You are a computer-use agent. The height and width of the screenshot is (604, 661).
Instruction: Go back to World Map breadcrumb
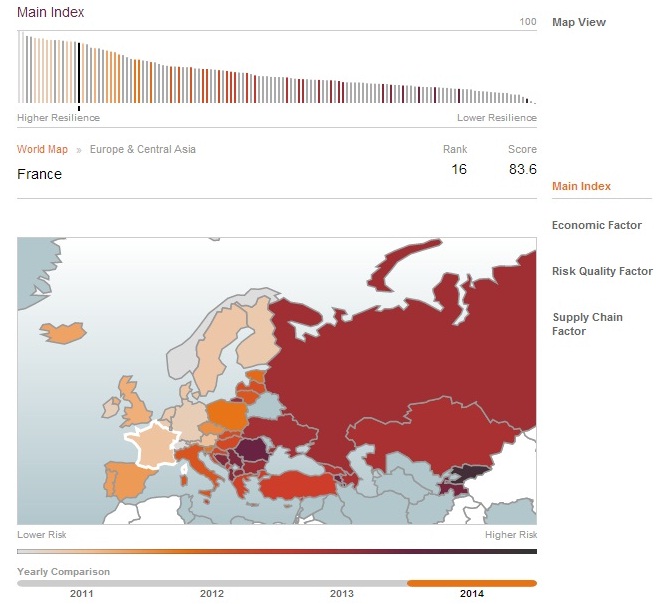[42, 149]
